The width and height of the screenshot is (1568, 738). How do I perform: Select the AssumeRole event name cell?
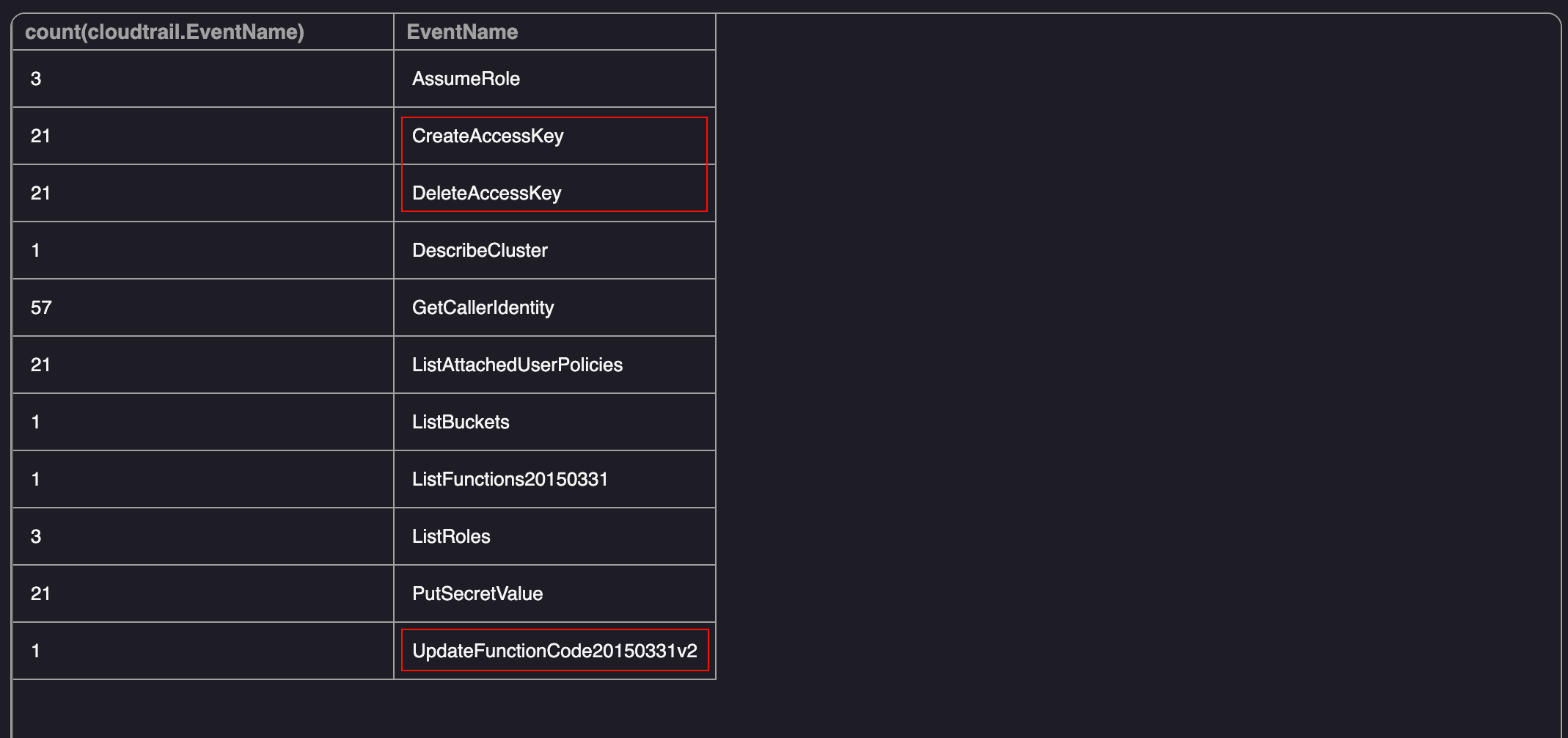click(x=466, y=79)
